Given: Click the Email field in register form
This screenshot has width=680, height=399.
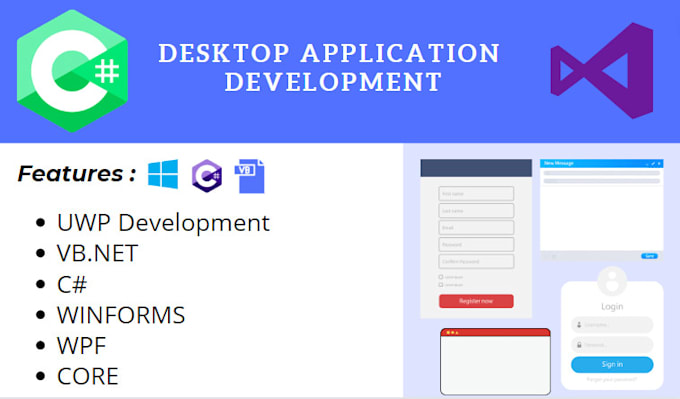Looking at the screenshot, I should tap(476, 227).
